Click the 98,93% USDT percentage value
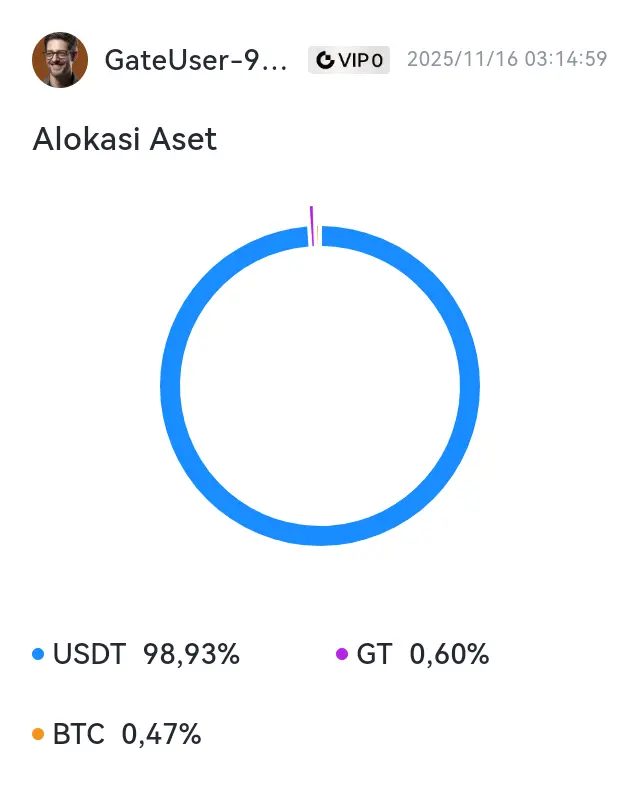This screenshot has width=640, height=790. 191,654
